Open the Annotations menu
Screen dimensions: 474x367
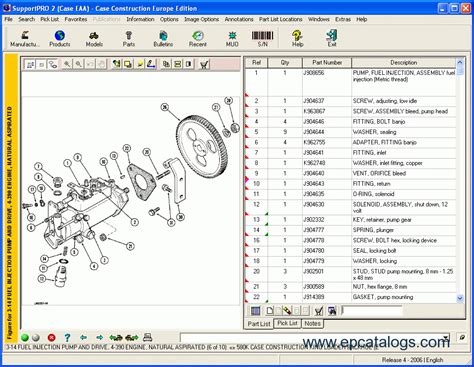239,19
